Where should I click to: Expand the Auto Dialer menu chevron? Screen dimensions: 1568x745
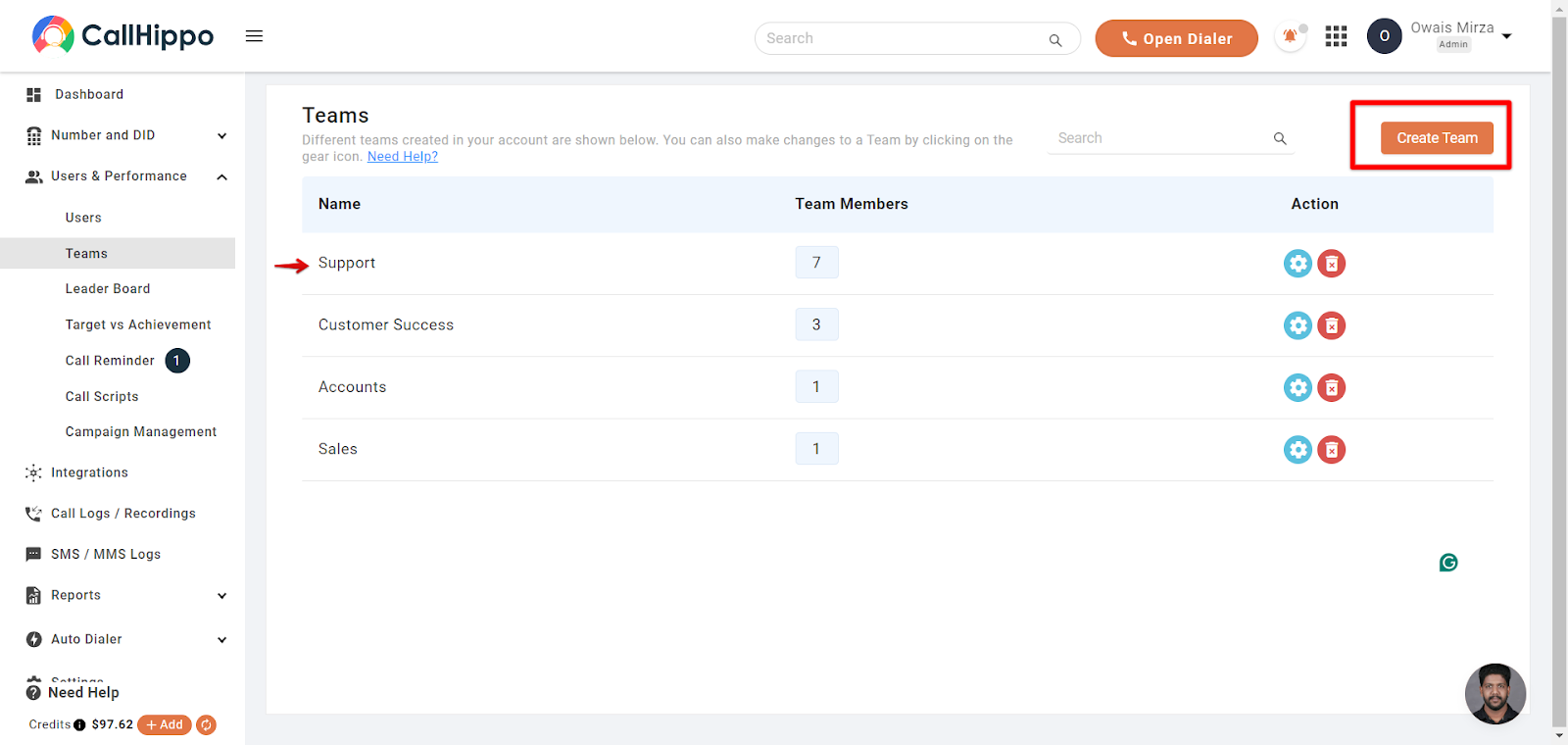point(221,640)
